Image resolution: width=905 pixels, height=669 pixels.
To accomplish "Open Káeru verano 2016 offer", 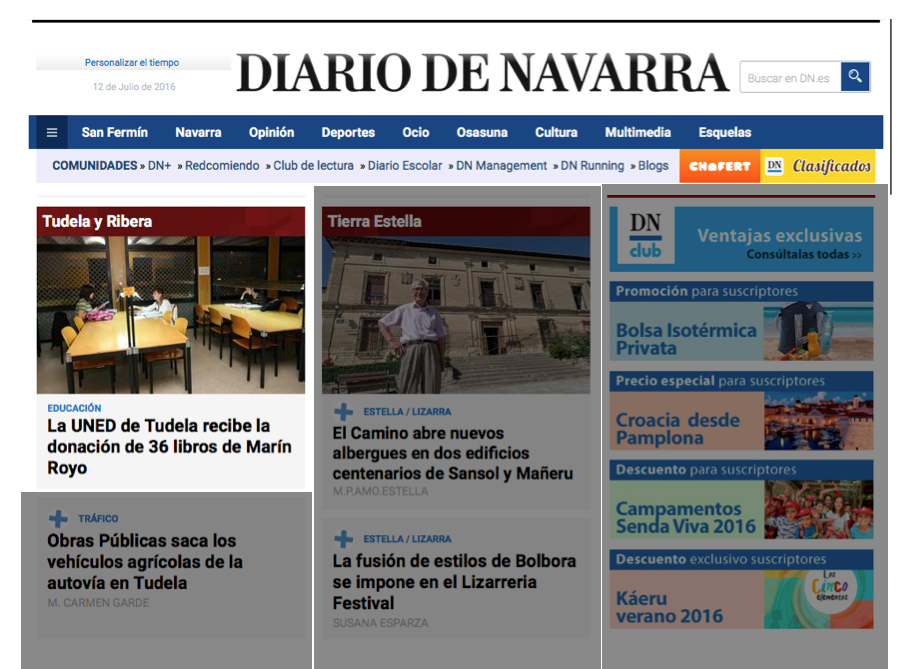I will point(670,607).
